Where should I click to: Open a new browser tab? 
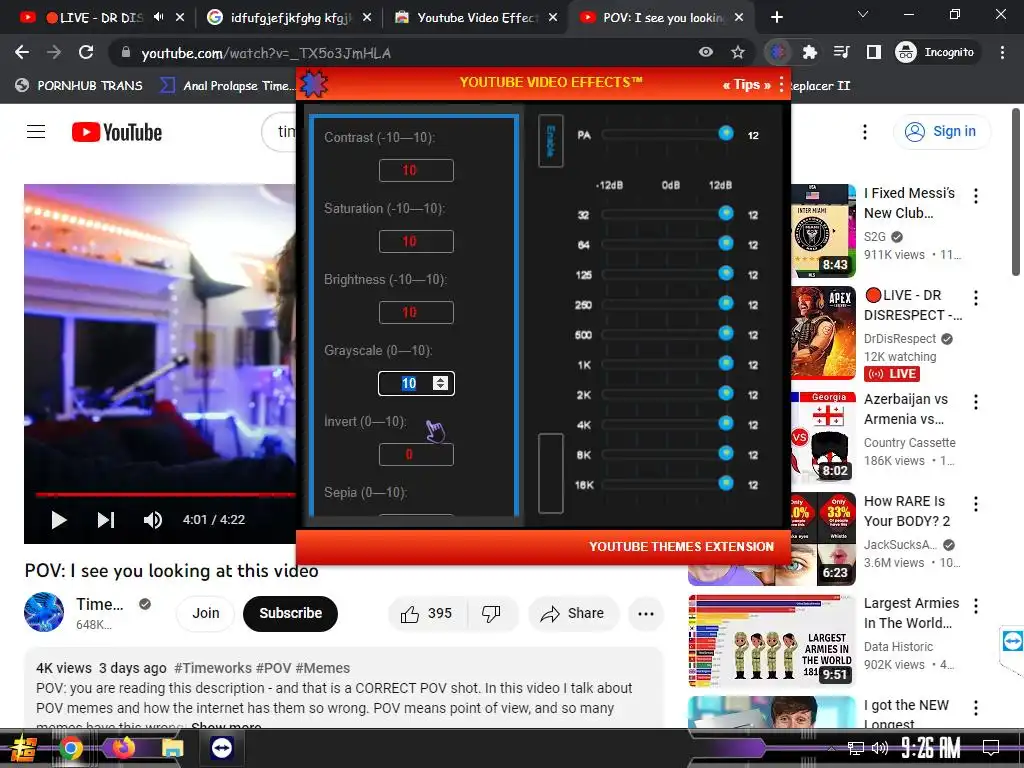pyautogui.click(x=776, y=18)
